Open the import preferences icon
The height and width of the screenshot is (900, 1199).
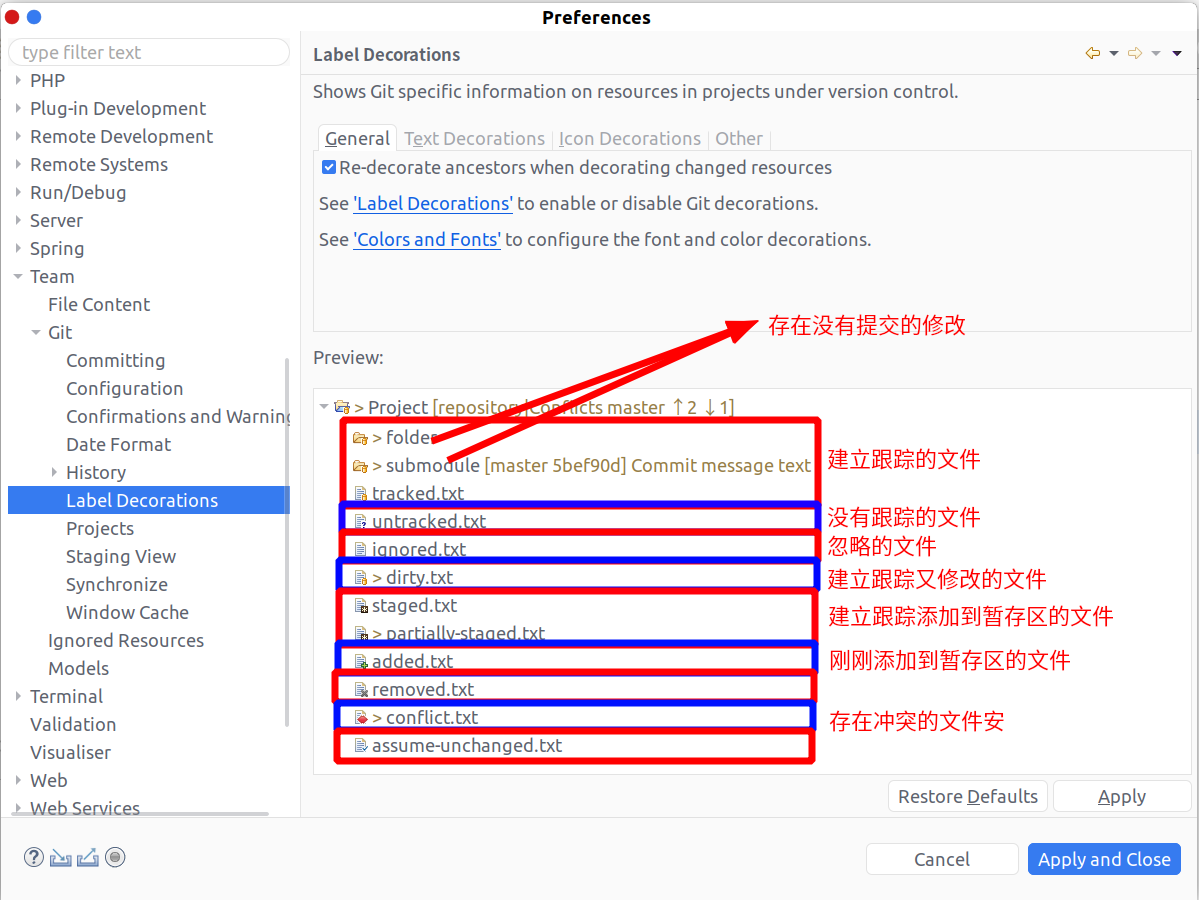click(x=61, y=857)
